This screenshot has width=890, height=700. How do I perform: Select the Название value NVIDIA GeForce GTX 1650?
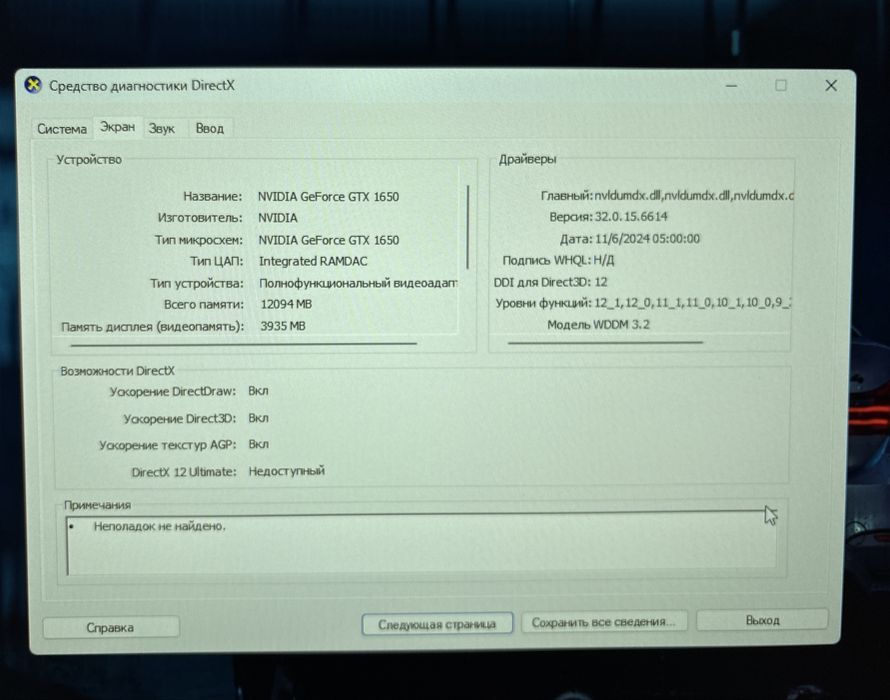point(329,196)
